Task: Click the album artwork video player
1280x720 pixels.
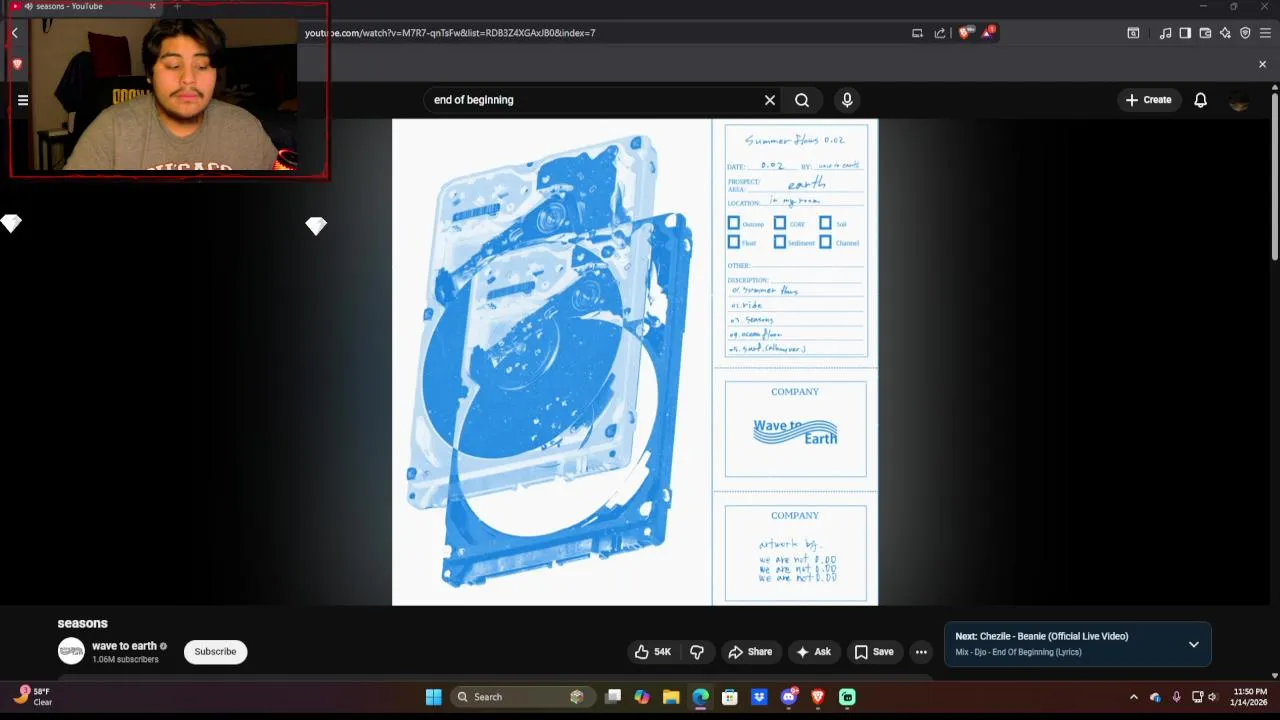Action: [x=635, y=362]
